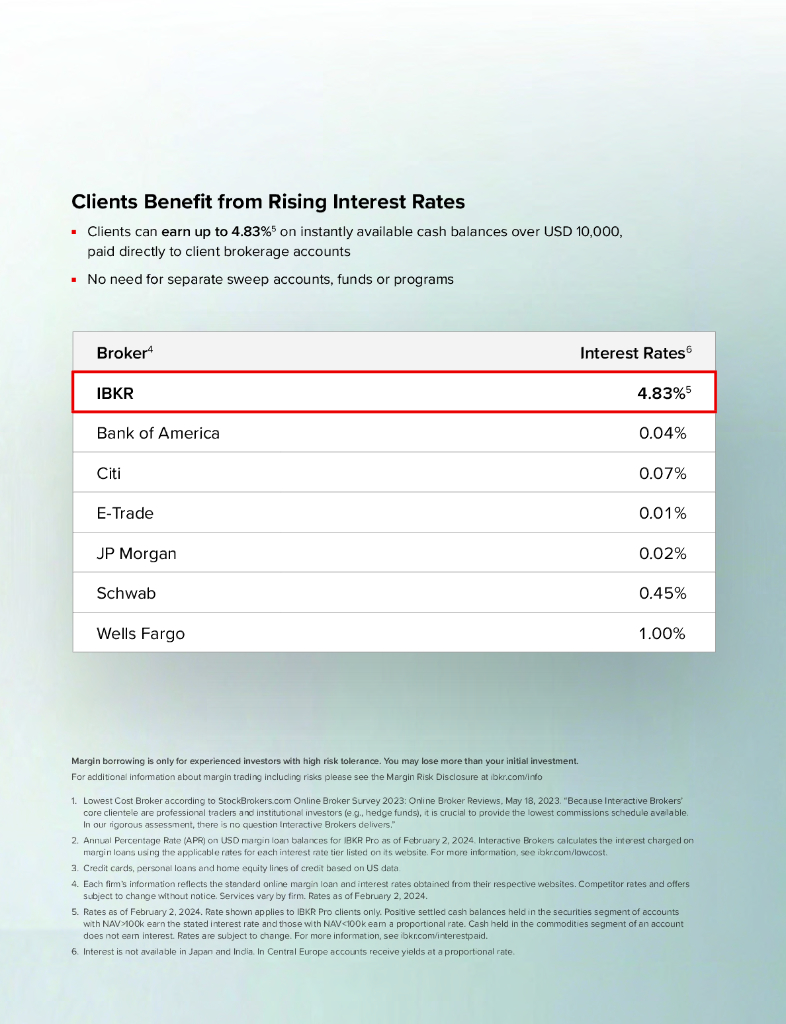
Task: Click the "Clients Benefit from Rising Interest Rates" heading
Action: (x=268, y=202)
